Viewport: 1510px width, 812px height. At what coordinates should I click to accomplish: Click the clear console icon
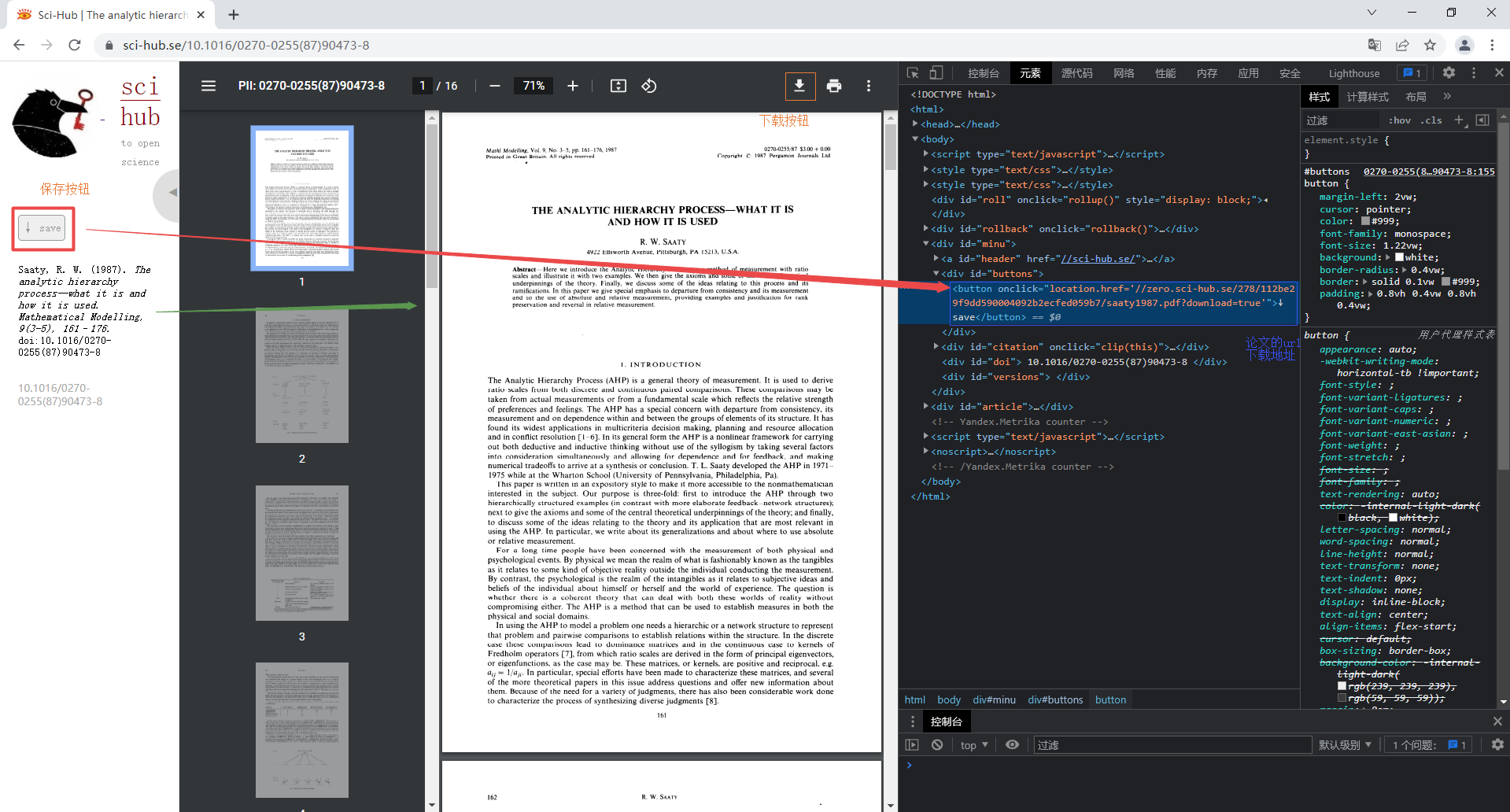936,744
